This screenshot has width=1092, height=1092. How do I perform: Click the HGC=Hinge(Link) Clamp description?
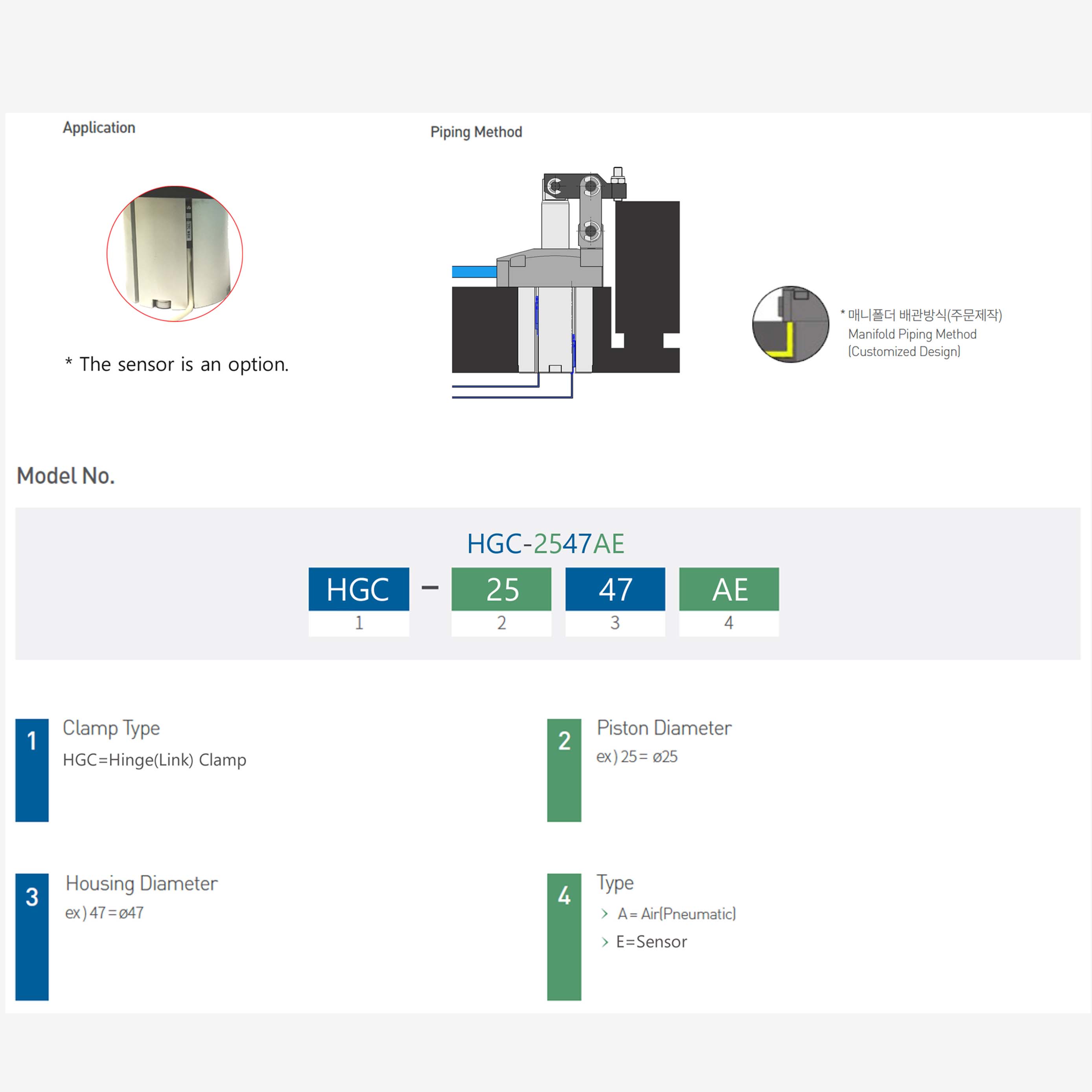coord(154,760)
